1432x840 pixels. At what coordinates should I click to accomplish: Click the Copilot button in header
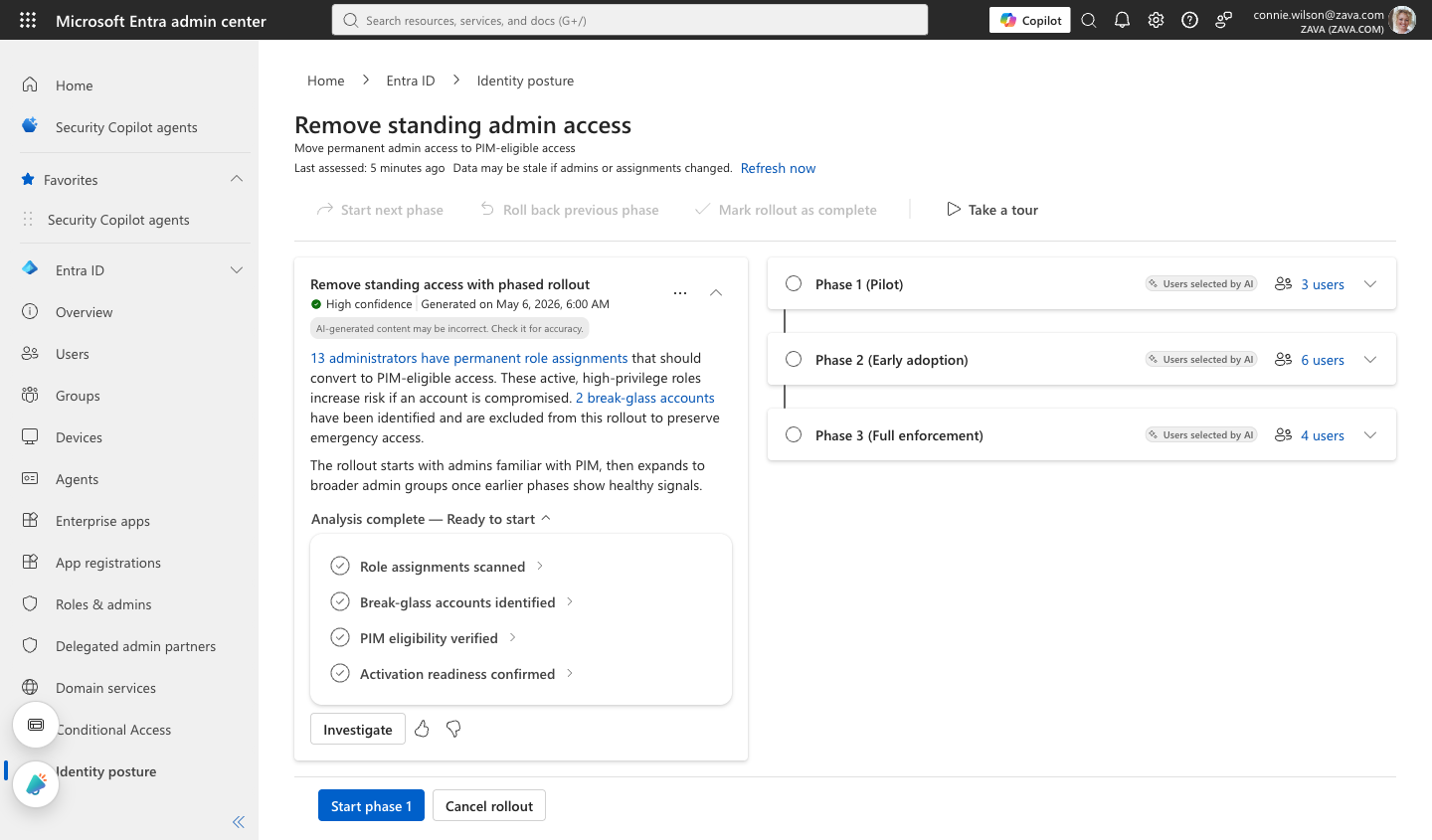pyautogui.click(x=1030, y=20)
